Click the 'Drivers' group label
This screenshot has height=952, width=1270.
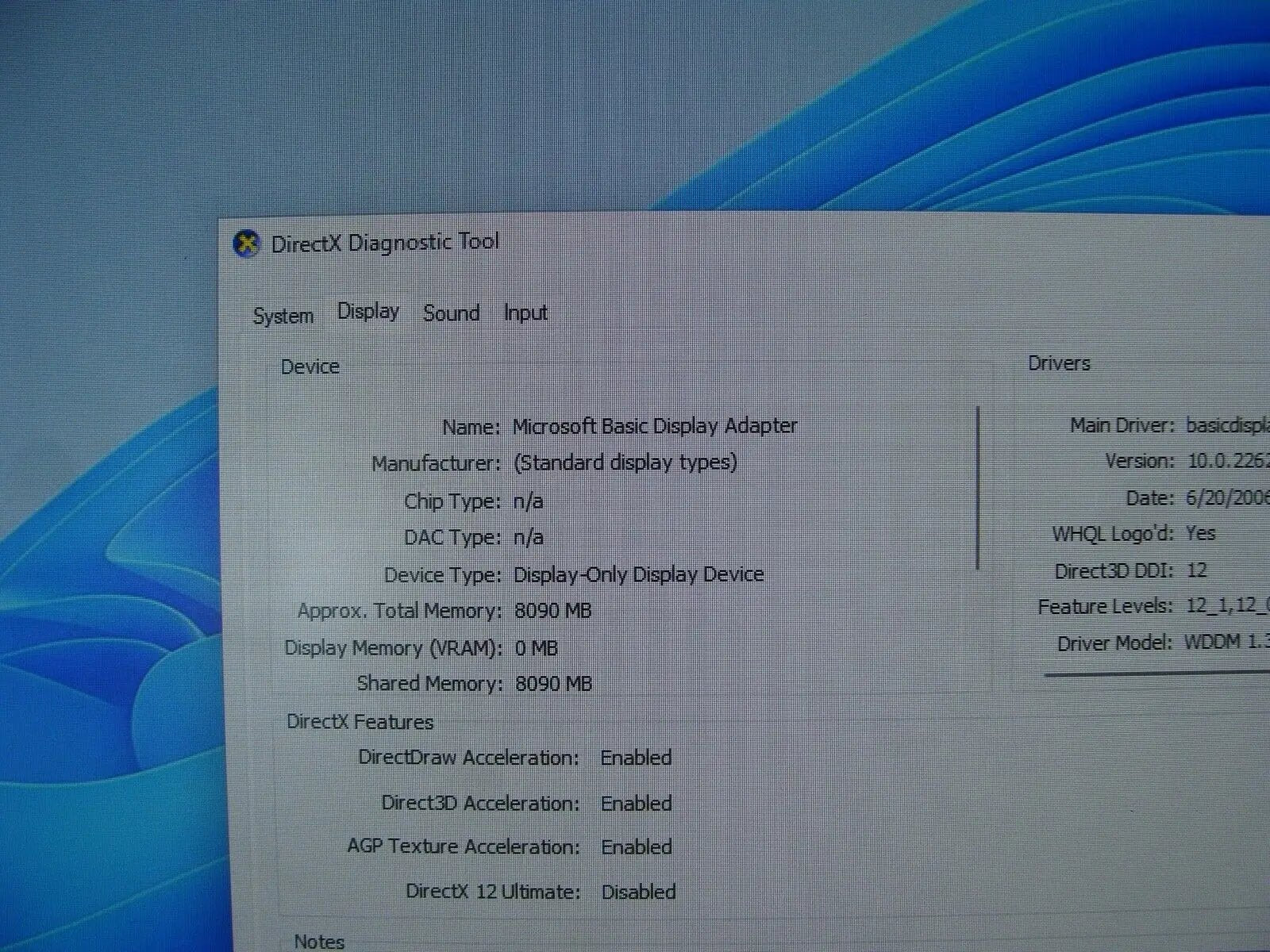click(1059, 363)
